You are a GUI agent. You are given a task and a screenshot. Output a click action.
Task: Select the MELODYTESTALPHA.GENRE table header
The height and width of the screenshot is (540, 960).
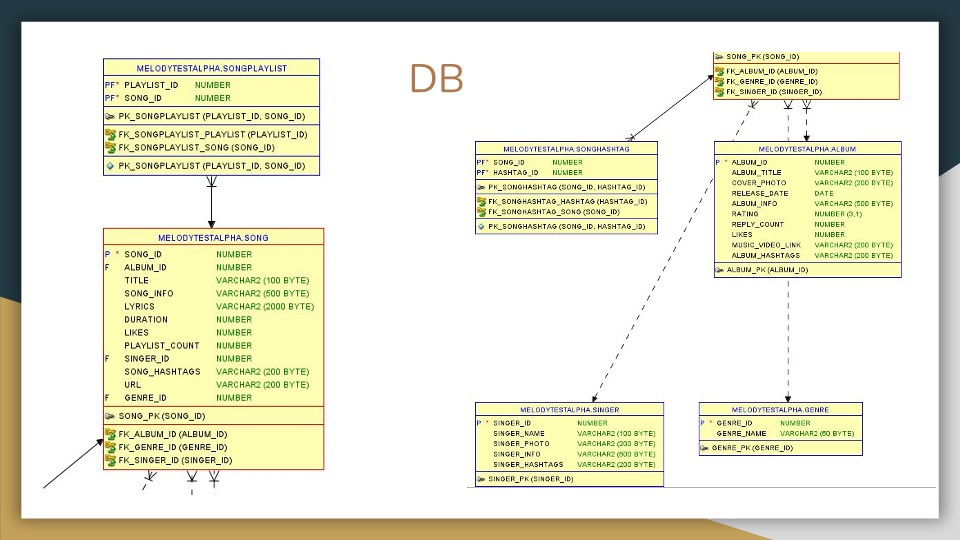point(780,409)
